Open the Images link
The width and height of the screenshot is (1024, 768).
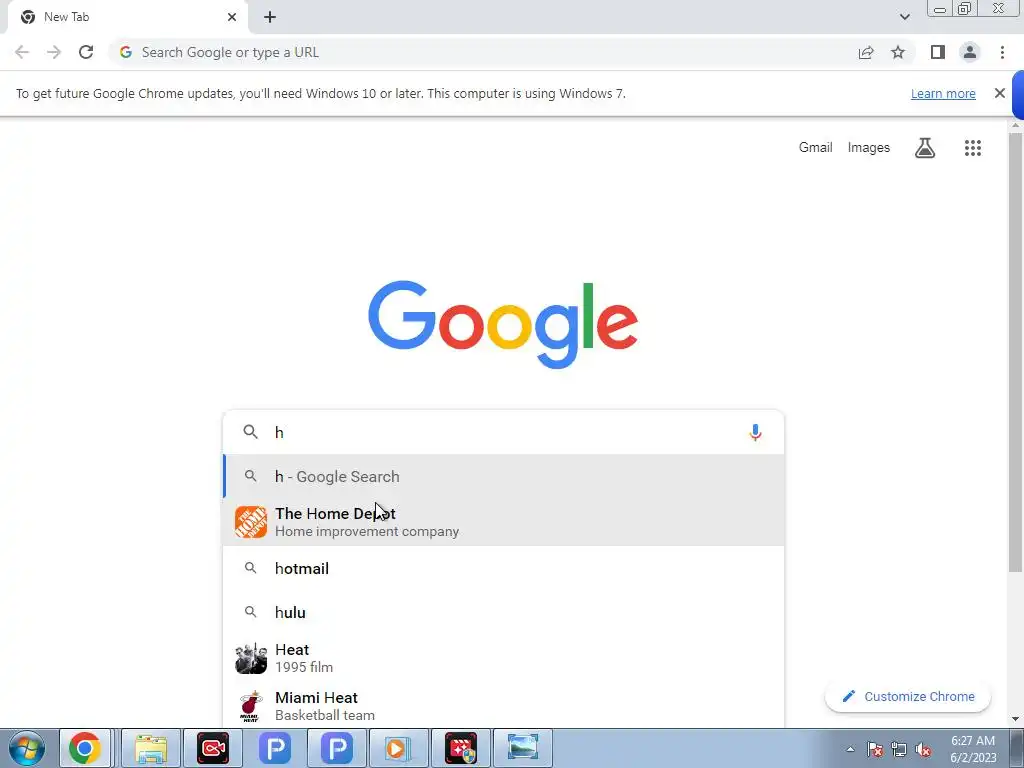coord(869,148)
